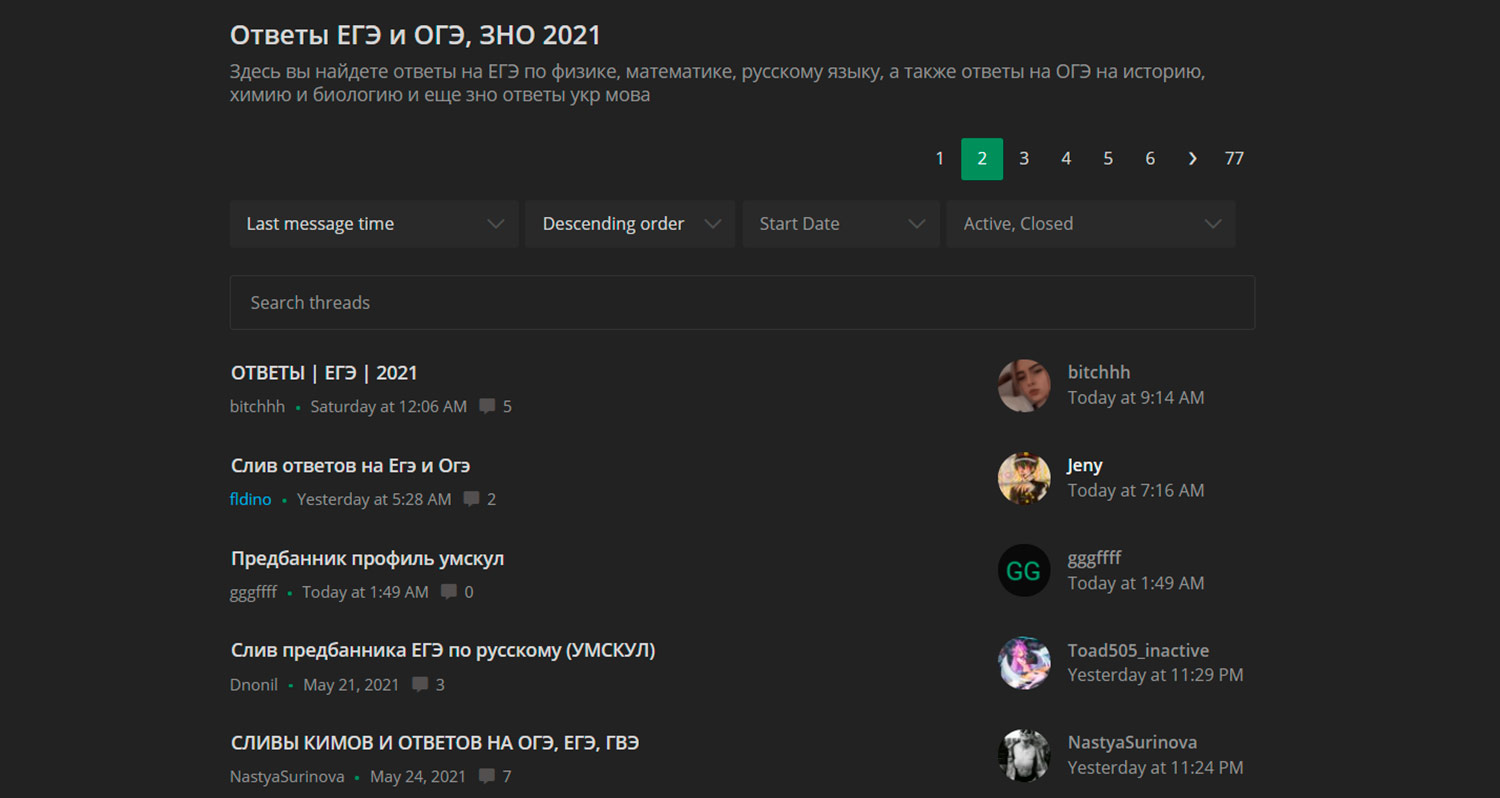Screen dimensions: 1500x798
Task: Click Jeny's user avatar picture
Action: (1024, 478)
